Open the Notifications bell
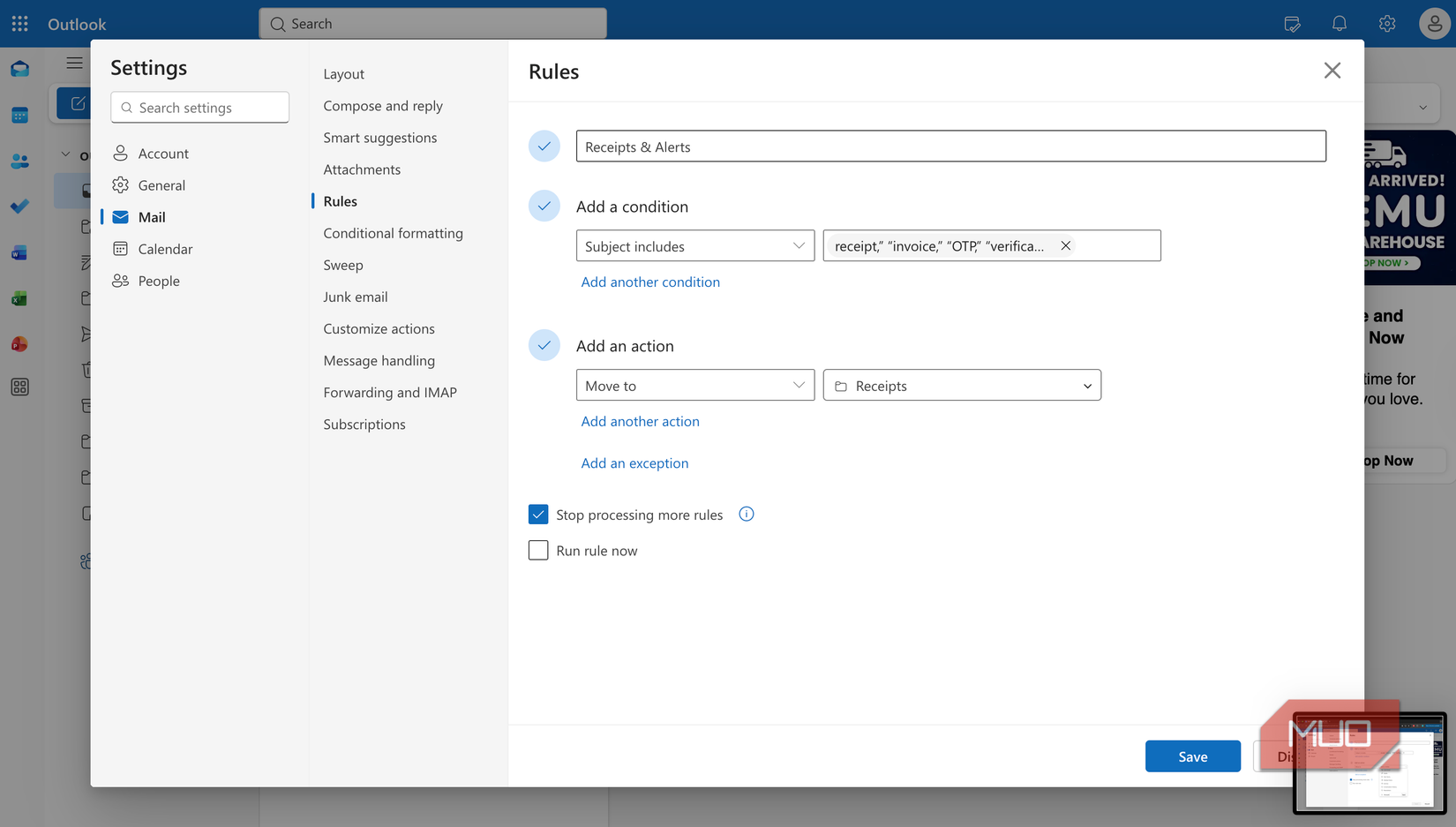 1339,23
